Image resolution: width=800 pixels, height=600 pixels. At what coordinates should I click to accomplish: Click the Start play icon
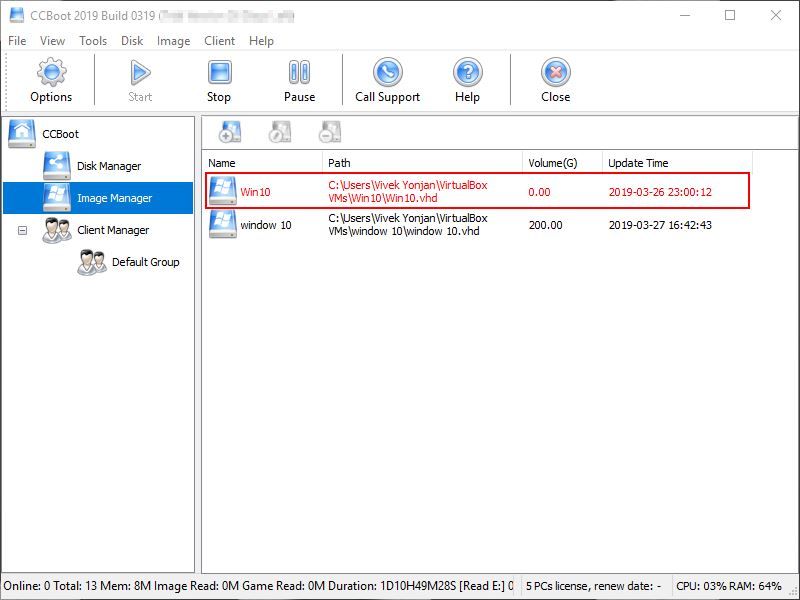pos(140,72)
